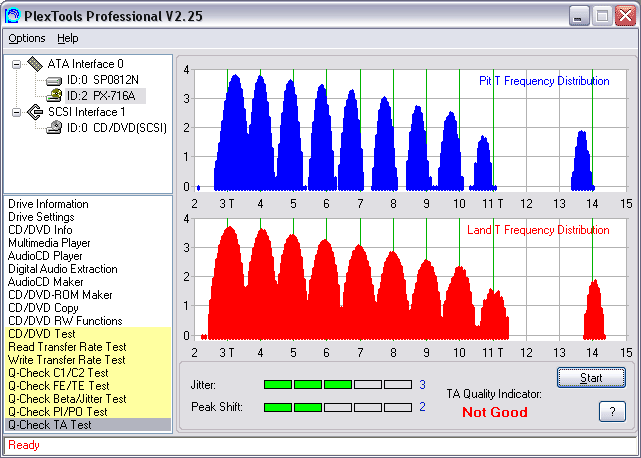Click the SP0812N hard drive icon
The height and width of the screenshot is (458, 641).
point(54,81)
